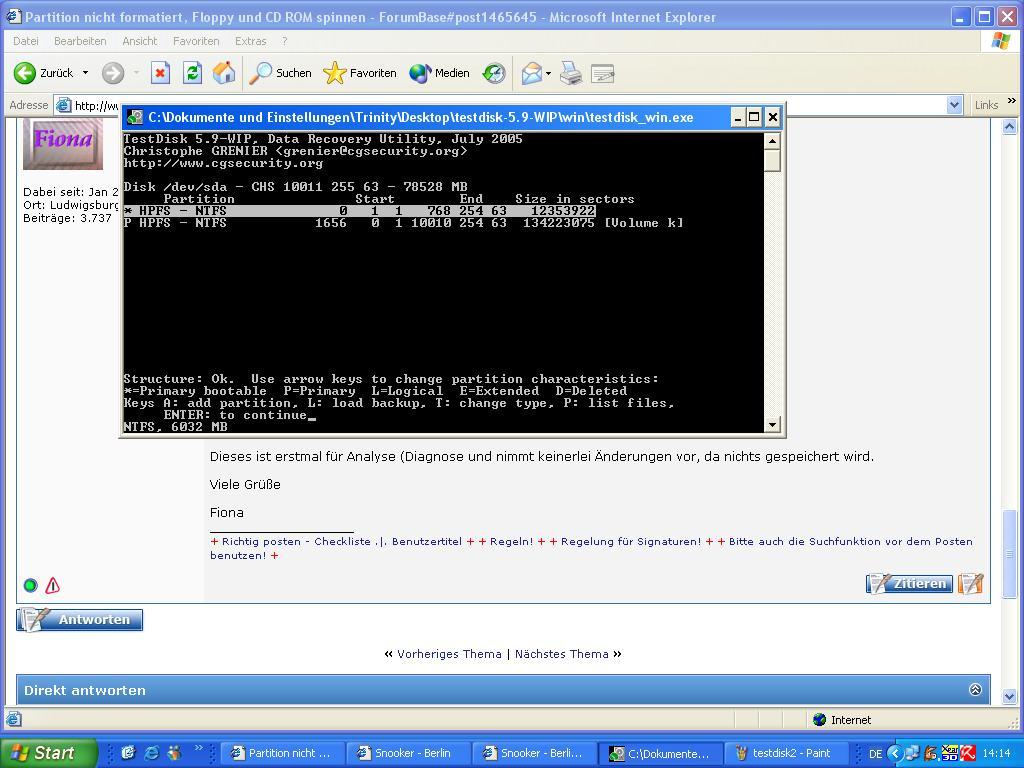Click the Fiona avatar image
This screenshot has height=768, width=1024.
63,143
